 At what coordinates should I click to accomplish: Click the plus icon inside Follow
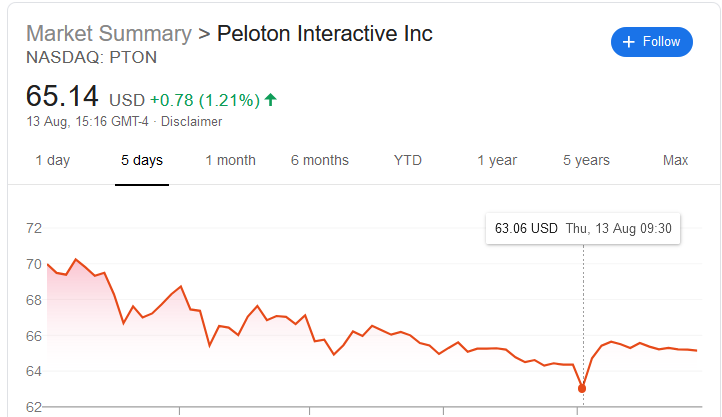tap(629, 42)
